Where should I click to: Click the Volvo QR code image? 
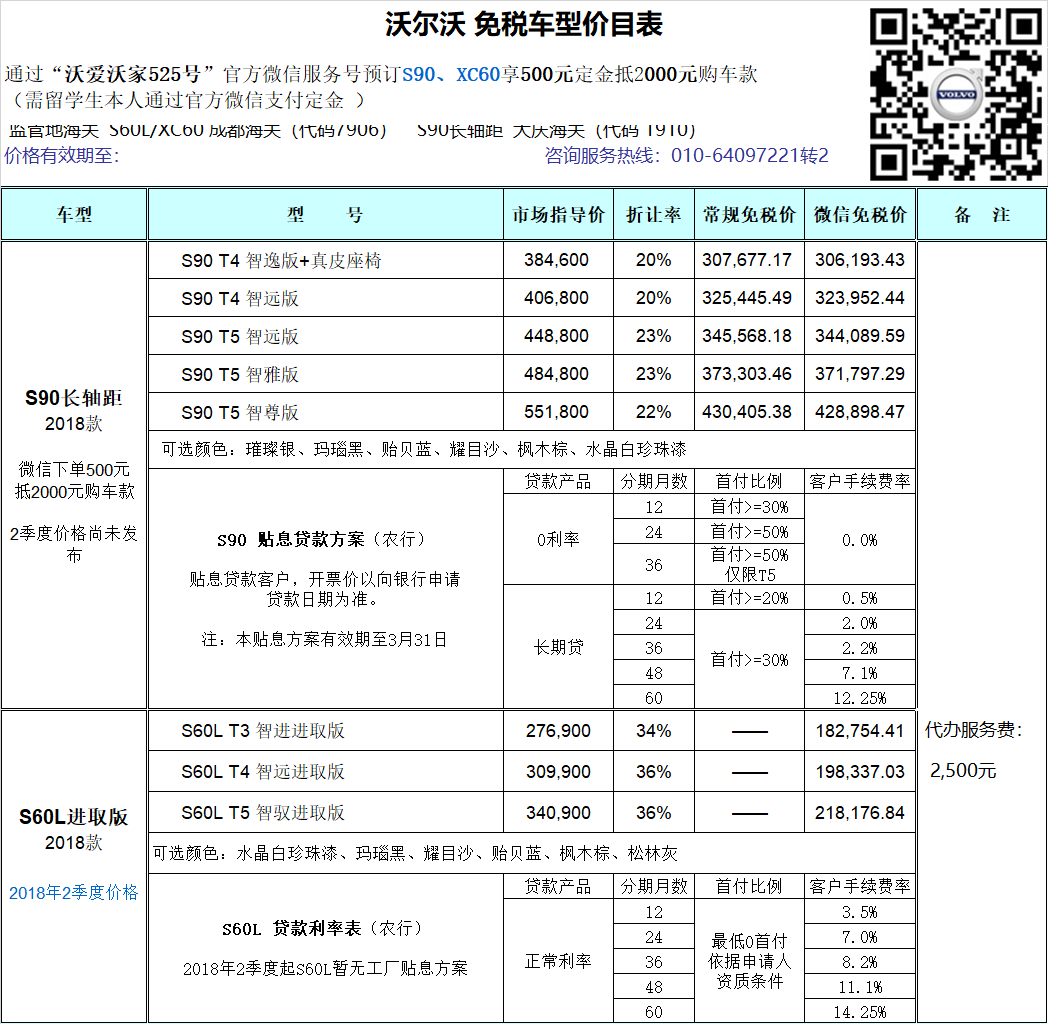956,94
